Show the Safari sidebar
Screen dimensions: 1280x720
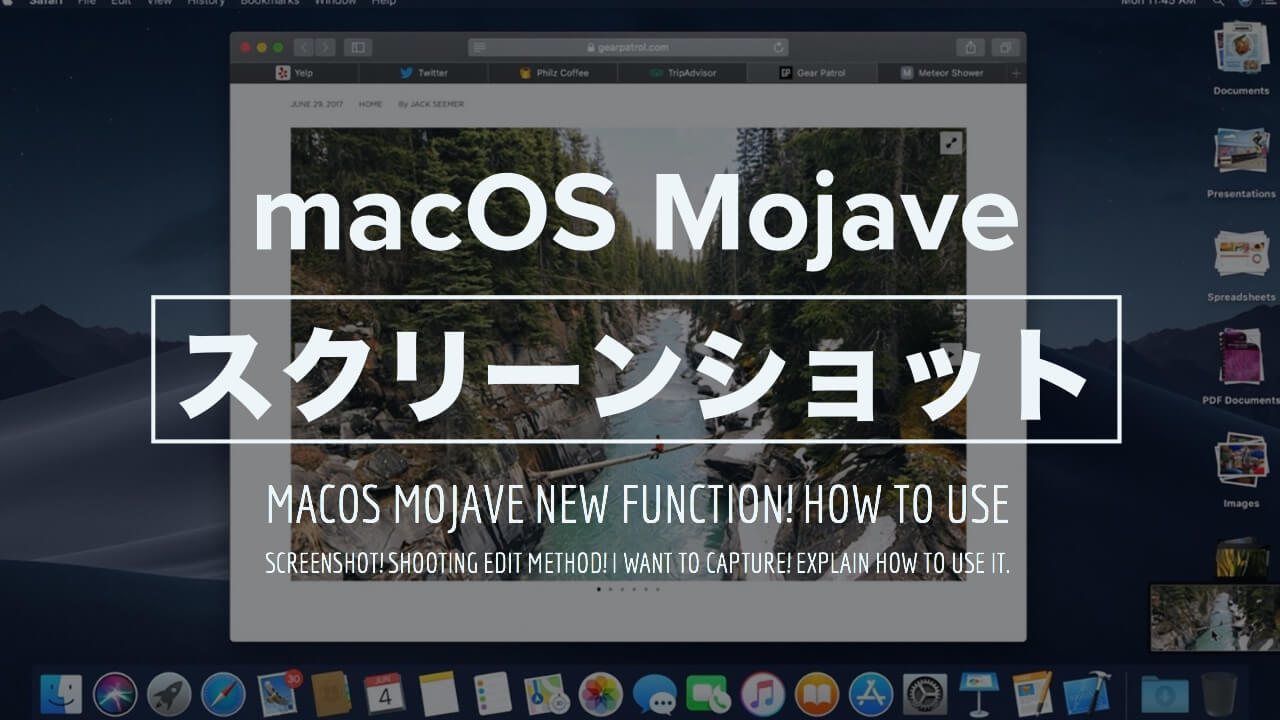(x=358, y=47)
